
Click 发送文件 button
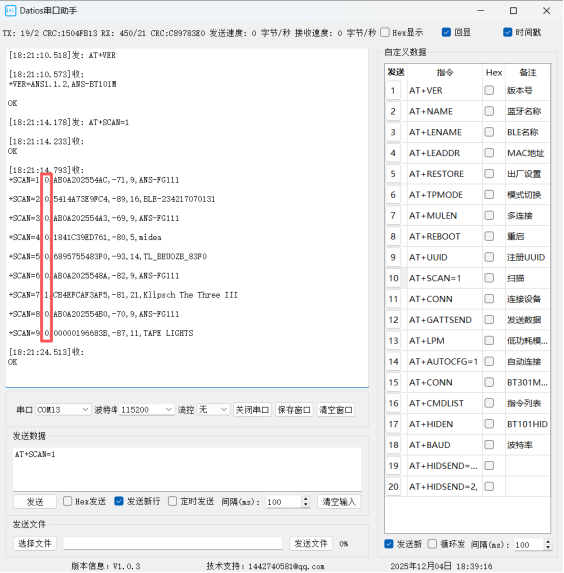(311, 543)
